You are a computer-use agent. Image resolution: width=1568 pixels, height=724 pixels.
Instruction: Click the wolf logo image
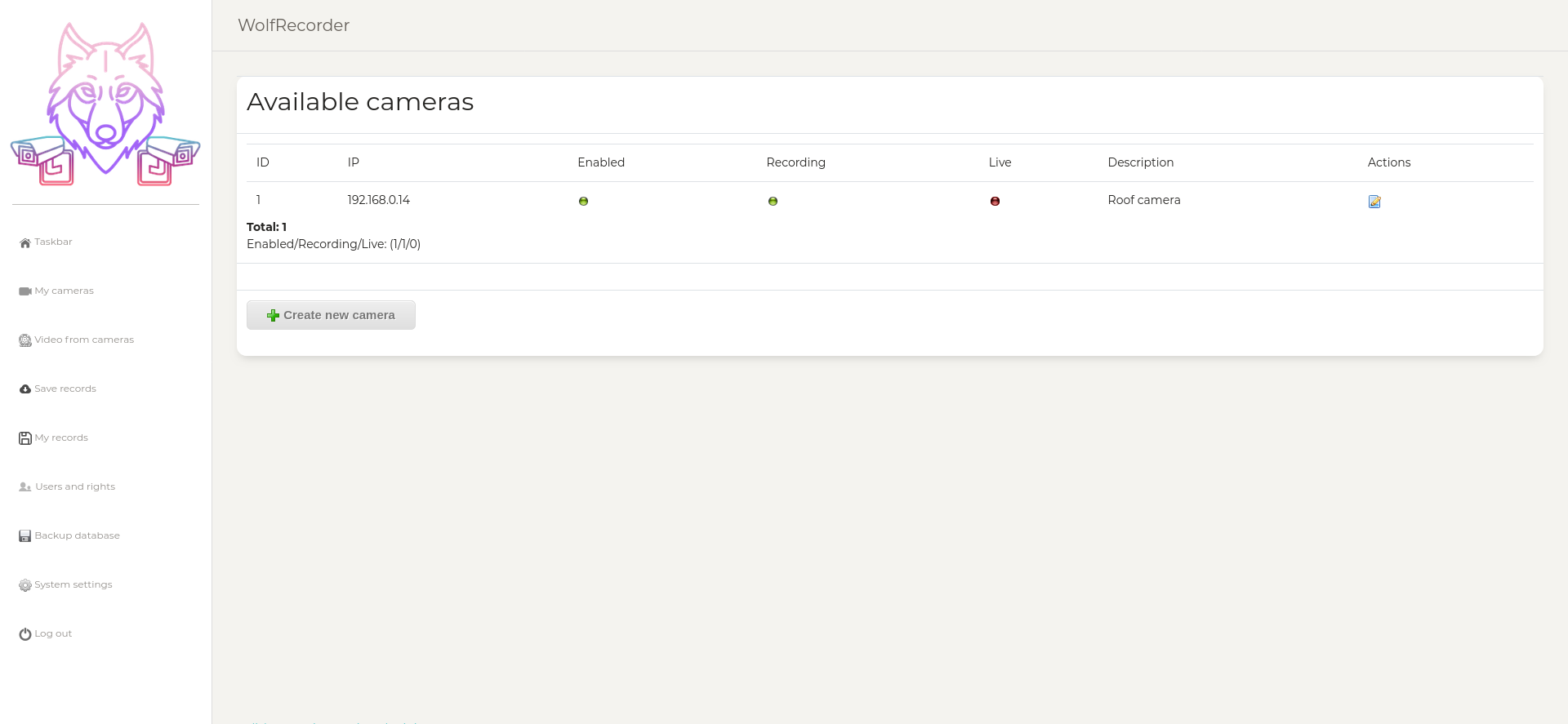point(105,104)
